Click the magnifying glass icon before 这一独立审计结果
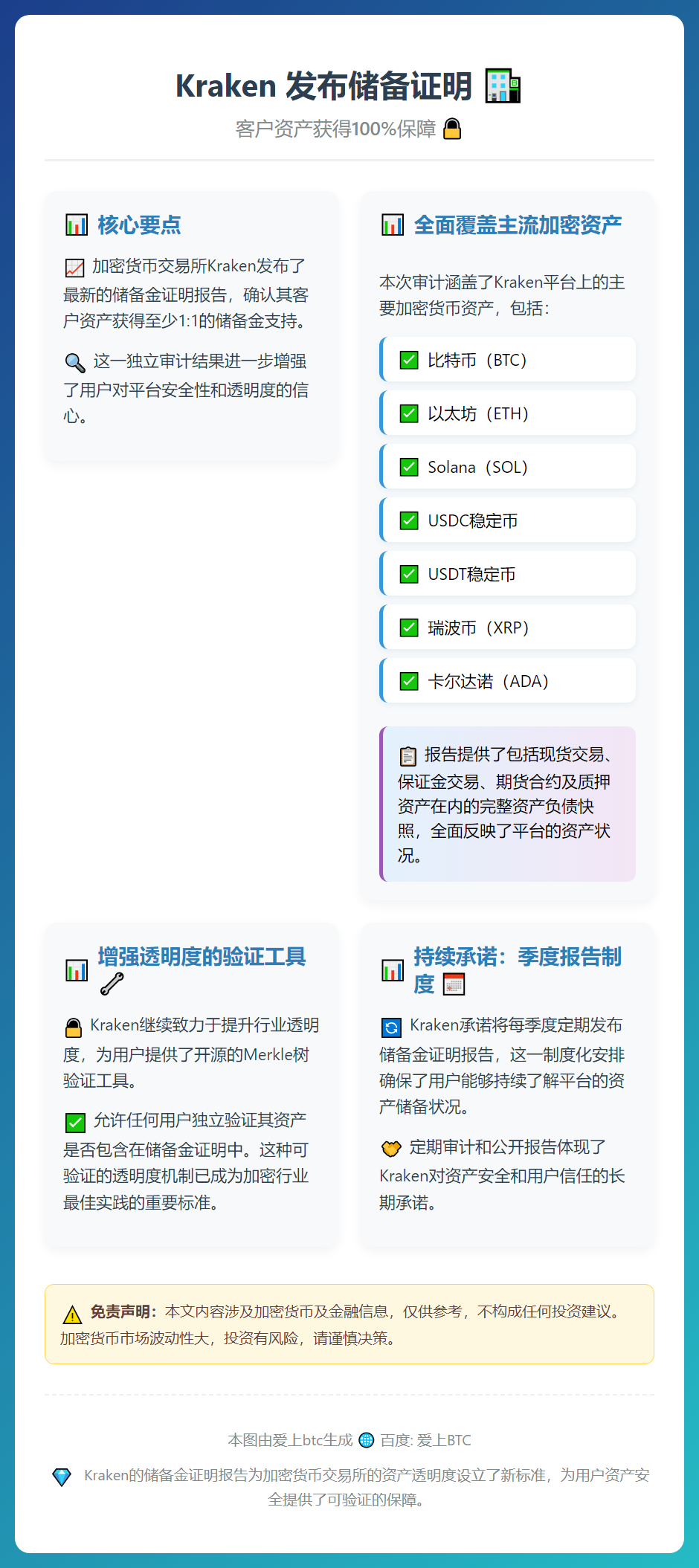699x1568 pixels. pyautogui.click(x=75, y=362)
